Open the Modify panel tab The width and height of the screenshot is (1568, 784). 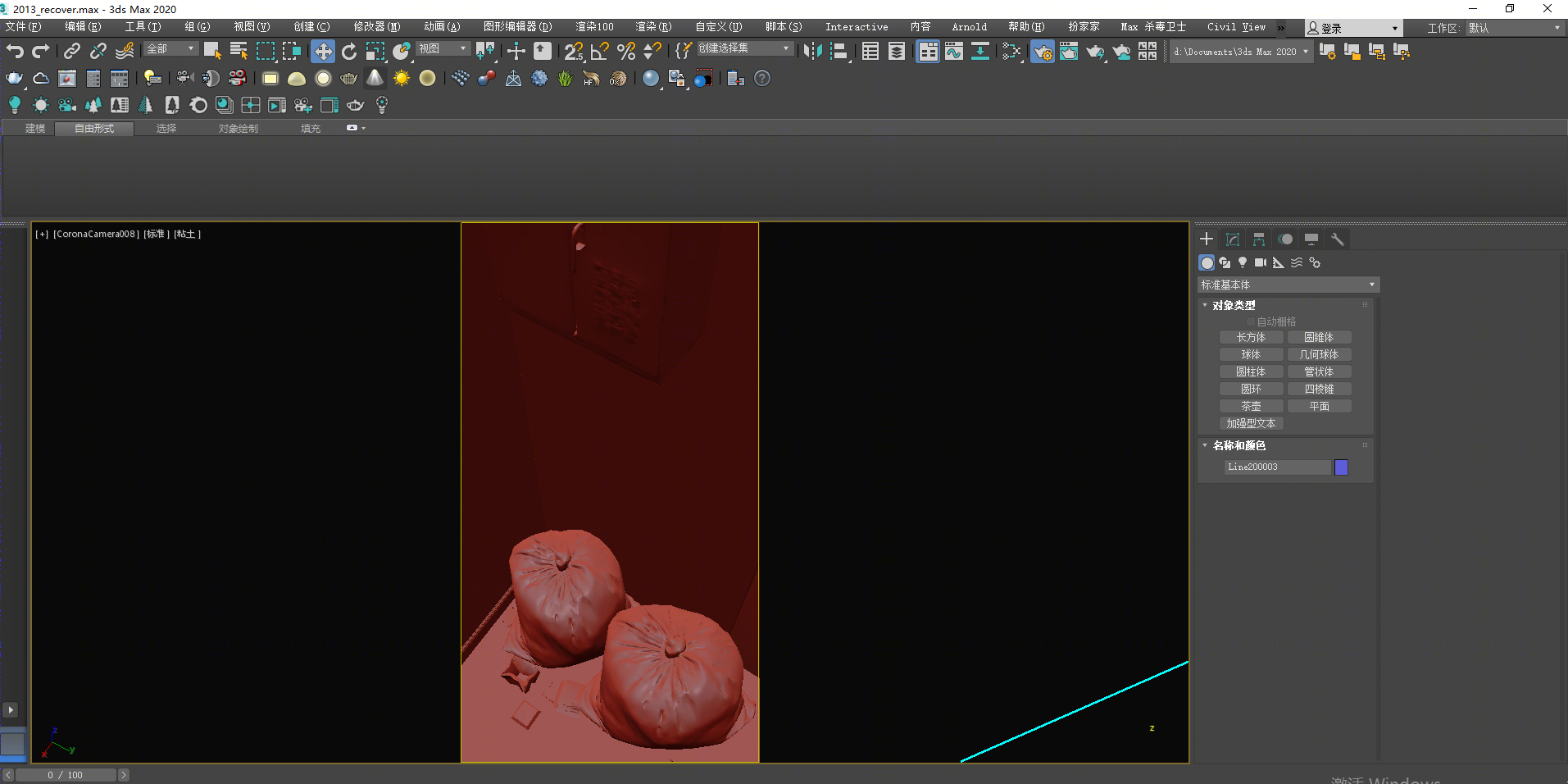coord(1233,239)
